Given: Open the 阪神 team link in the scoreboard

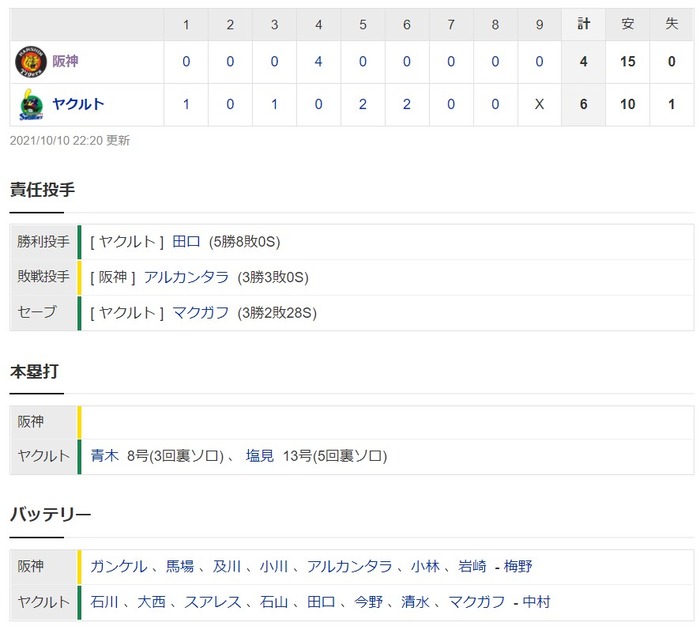Looking at the screenshot, I should (65, 61).
